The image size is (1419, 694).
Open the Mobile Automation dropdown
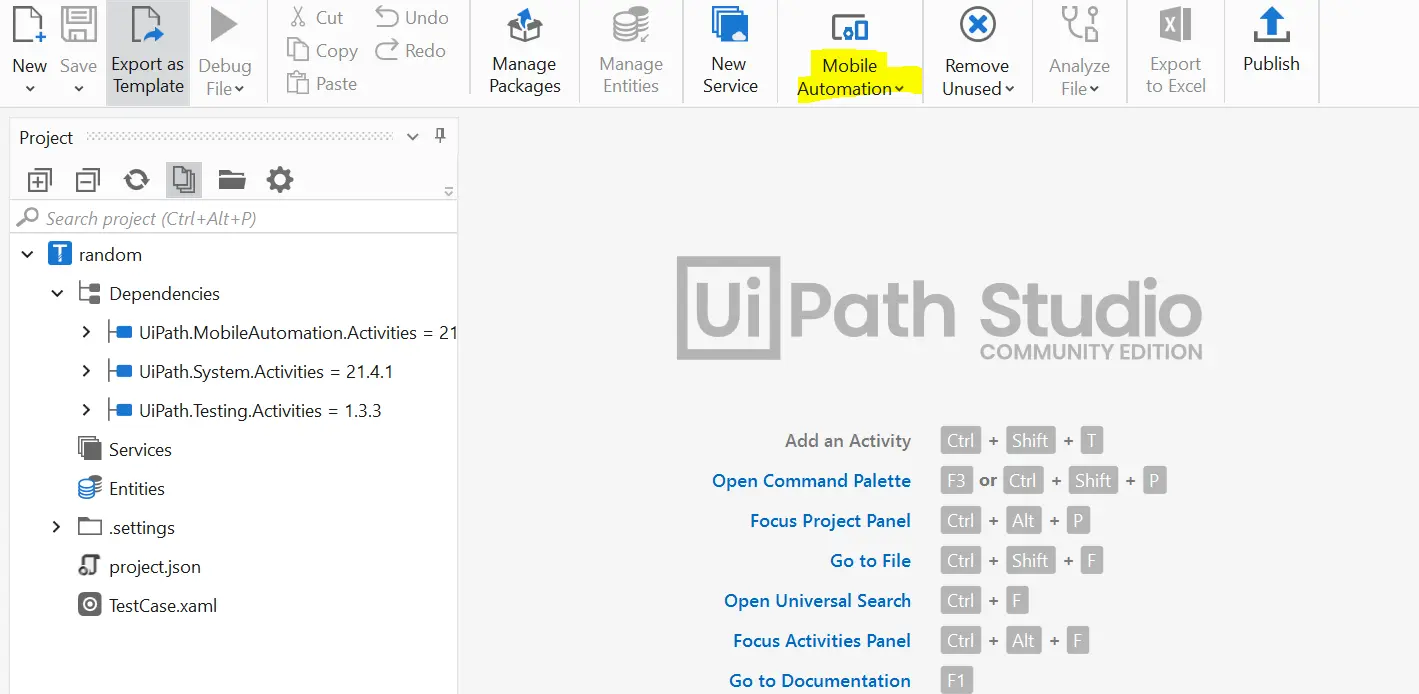point(850,77)
